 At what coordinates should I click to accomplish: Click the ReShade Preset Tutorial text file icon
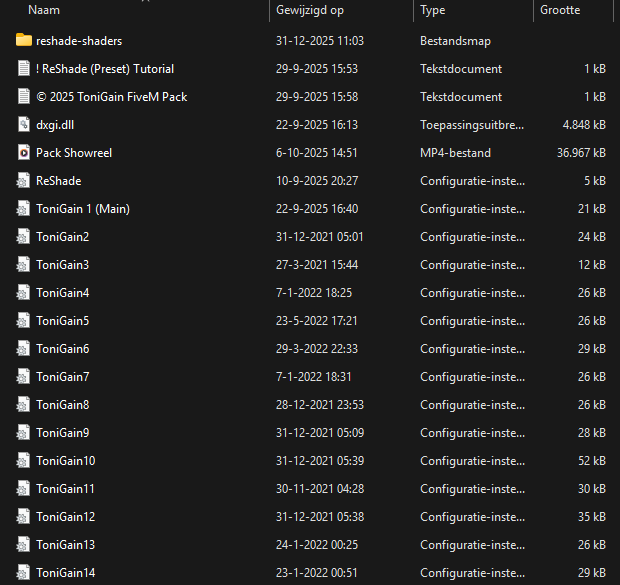coord(25,69)
